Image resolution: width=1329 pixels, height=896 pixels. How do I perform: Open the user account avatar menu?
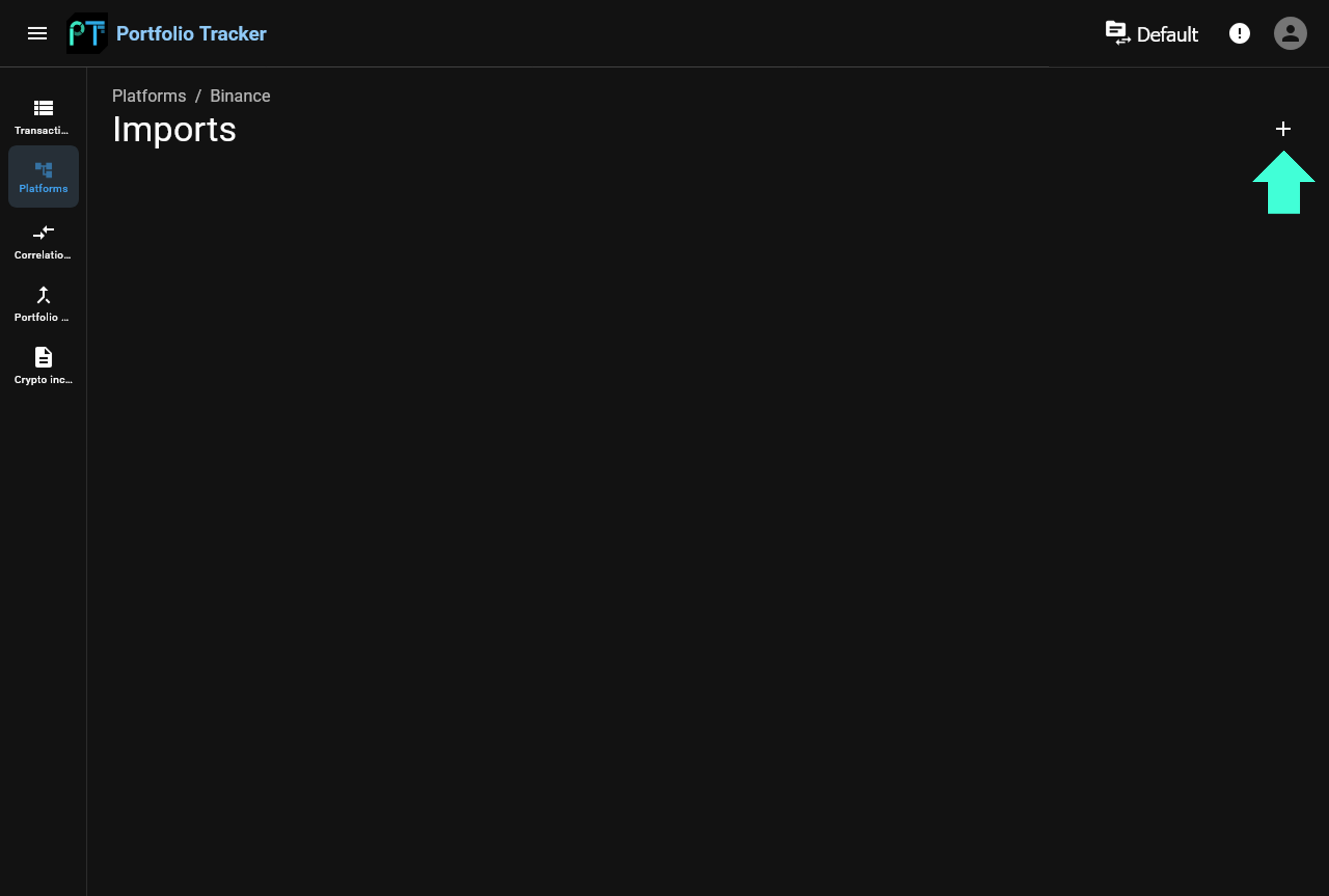[1290, 34]
